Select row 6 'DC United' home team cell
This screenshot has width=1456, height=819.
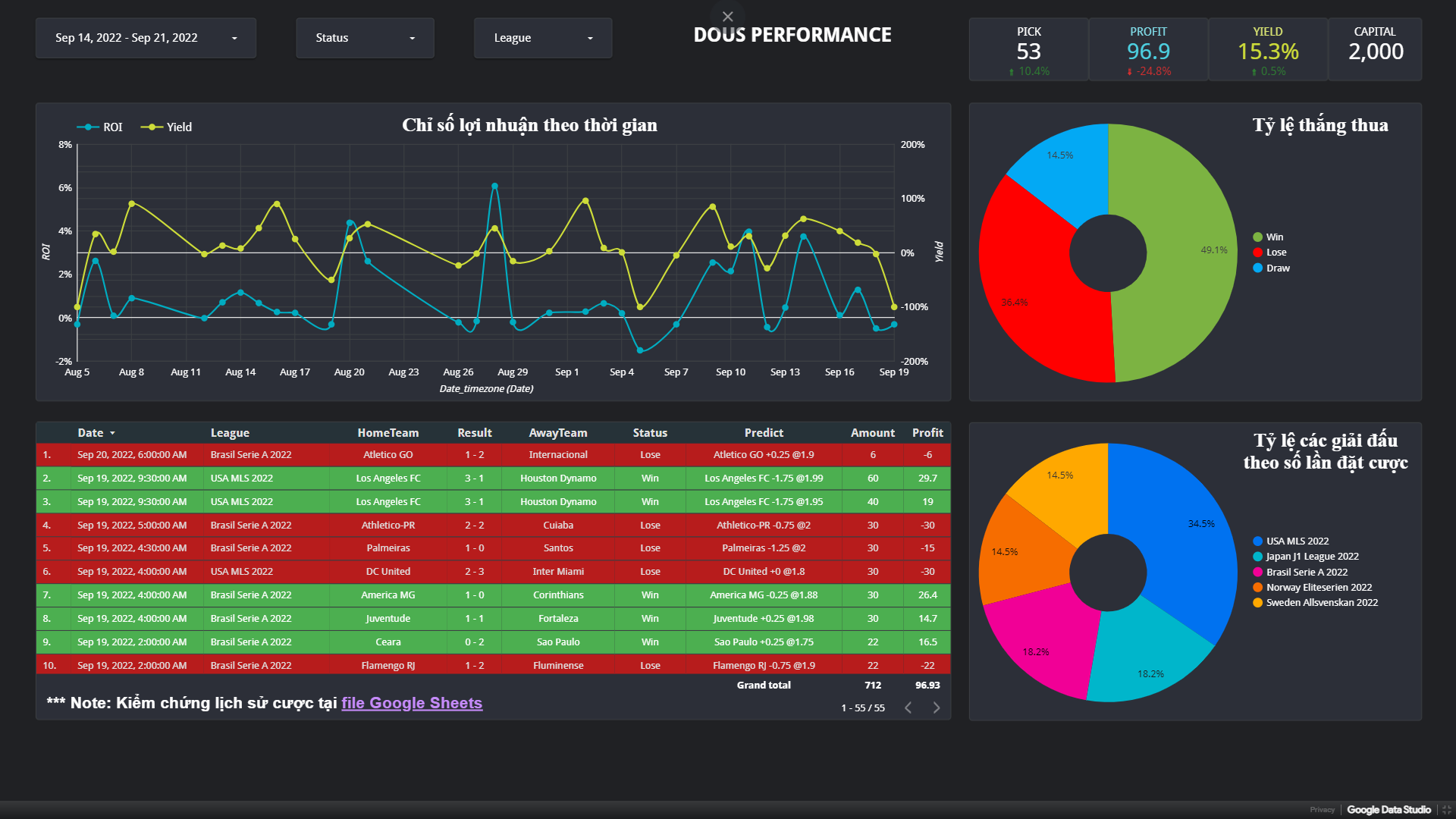pyautogui.click(x=388, y=572)
